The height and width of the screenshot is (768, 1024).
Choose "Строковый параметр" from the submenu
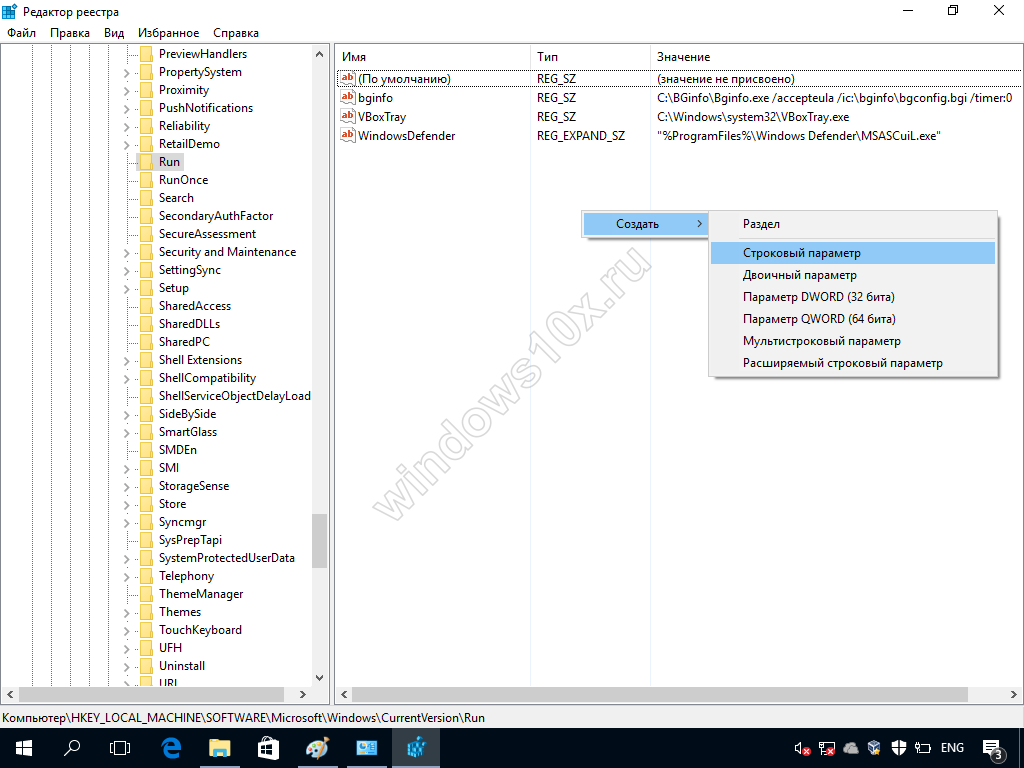[801, 254]
